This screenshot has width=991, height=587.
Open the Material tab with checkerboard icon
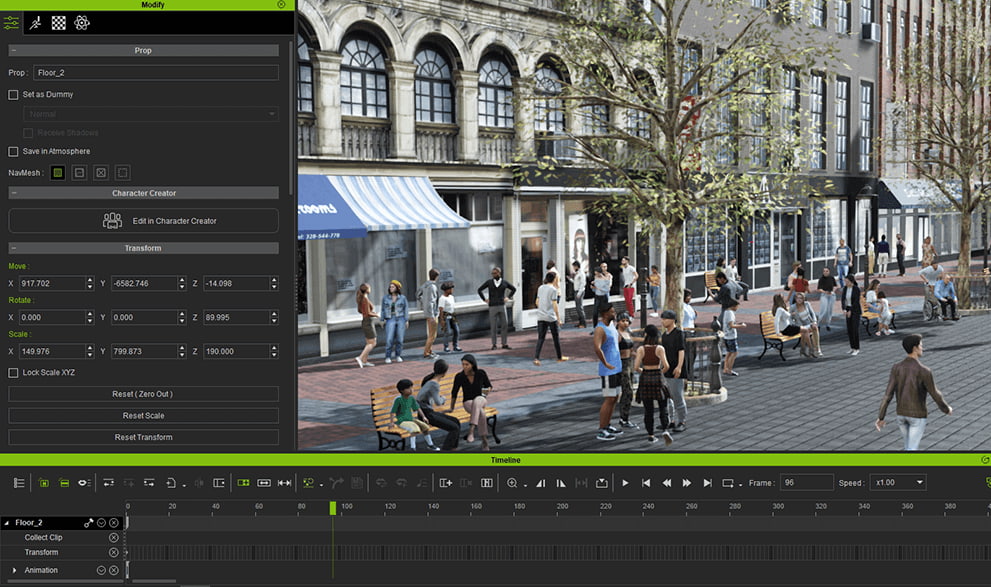coord(59,22)
